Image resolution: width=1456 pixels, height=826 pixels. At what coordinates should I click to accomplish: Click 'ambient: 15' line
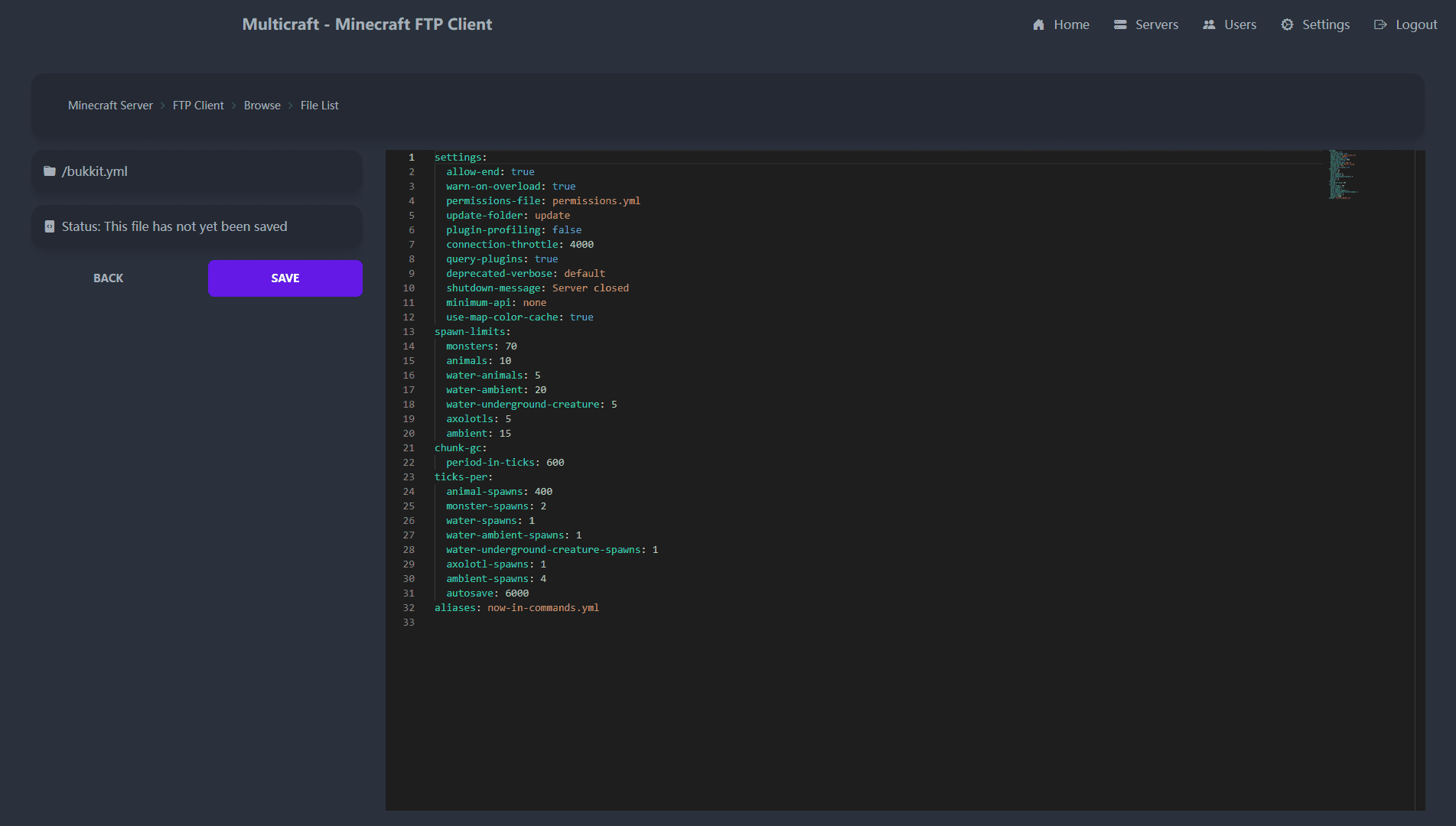point(479,434)
